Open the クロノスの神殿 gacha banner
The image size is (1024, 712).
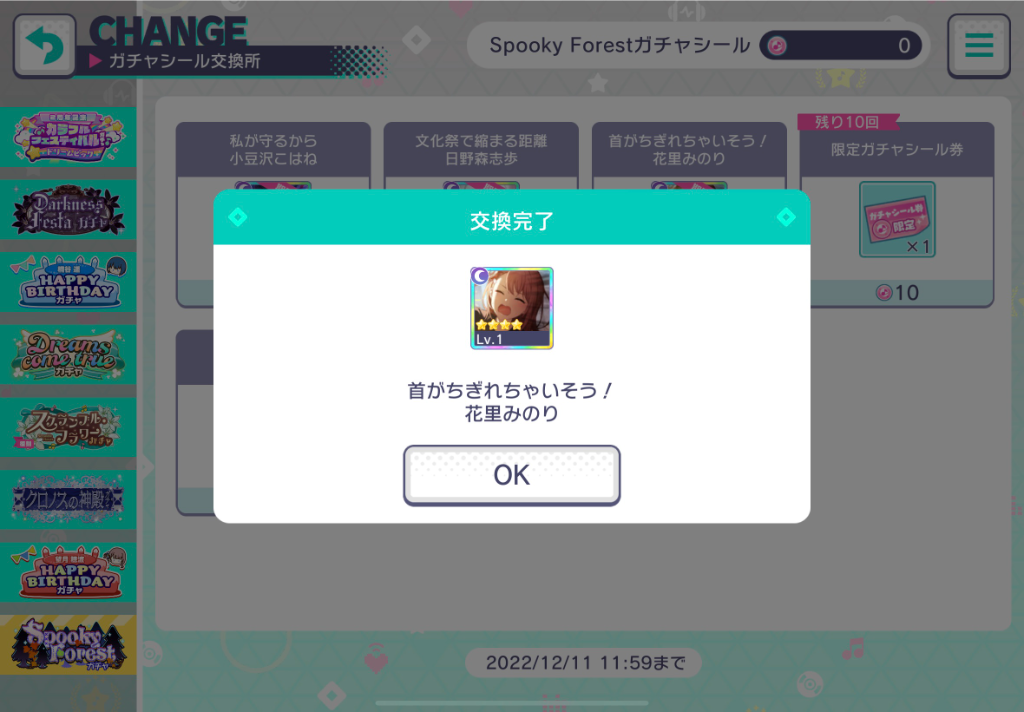68,500
